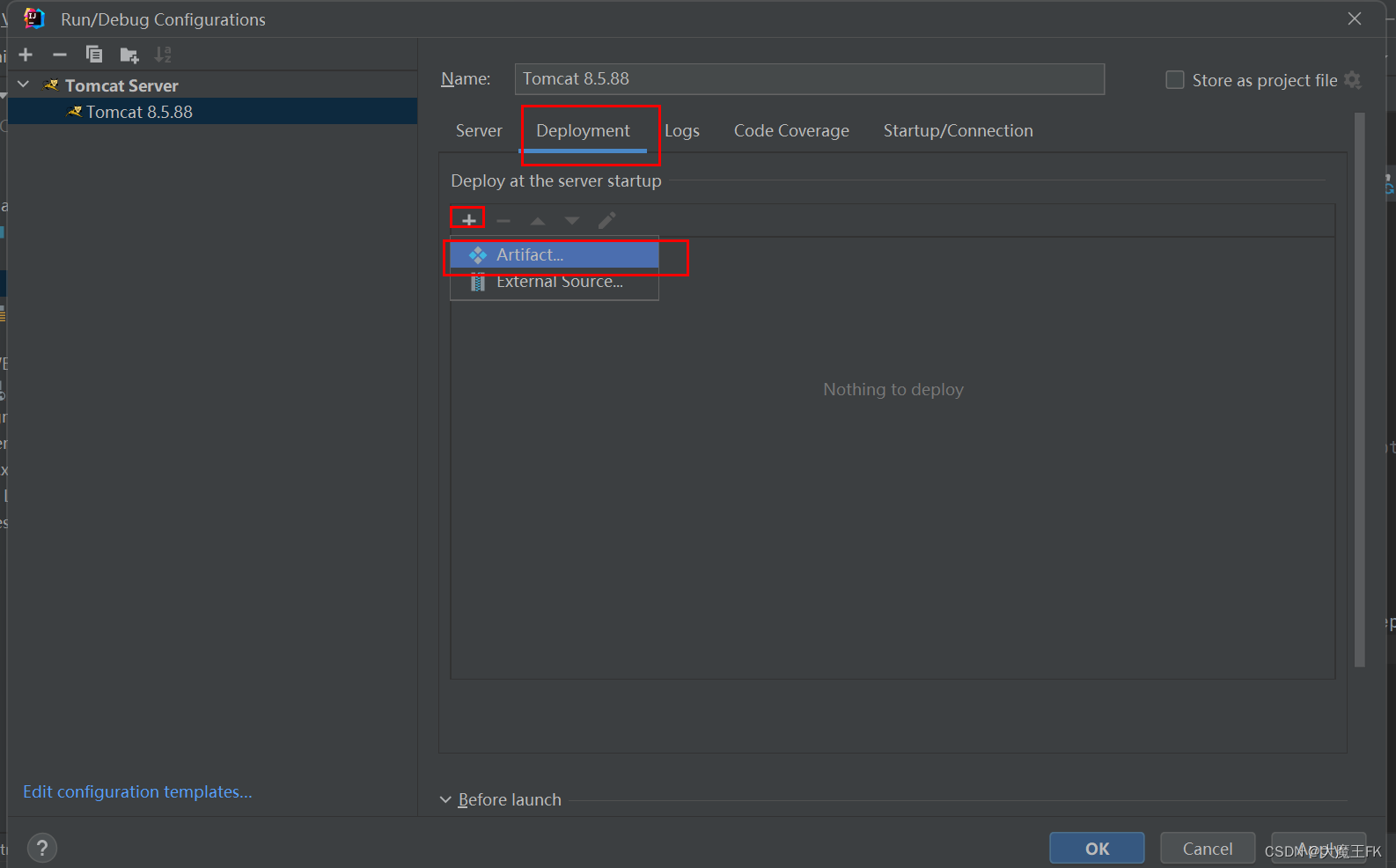This screenshot has height=868, width=1396.
Task: Choose External Source... from the popup menu
Action: pyautogui.click(x=554, y=282)
